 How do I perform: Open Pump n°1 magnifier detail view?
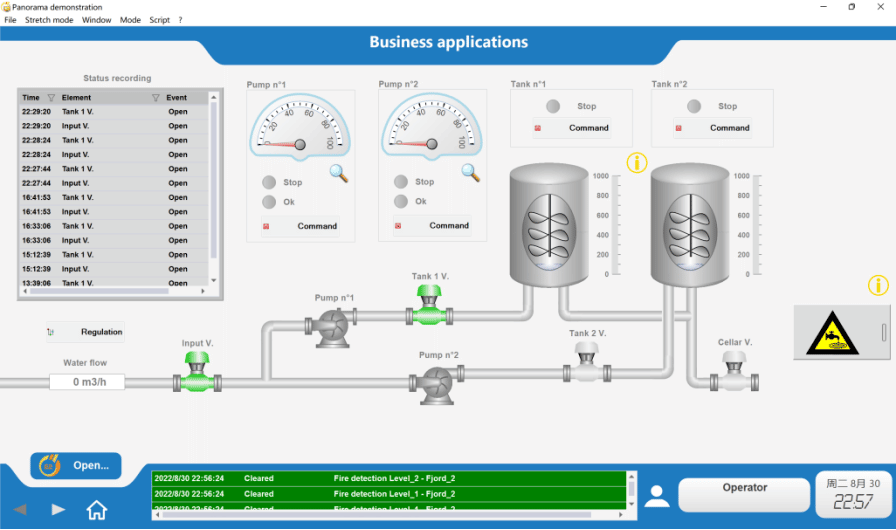click(339, 173)
